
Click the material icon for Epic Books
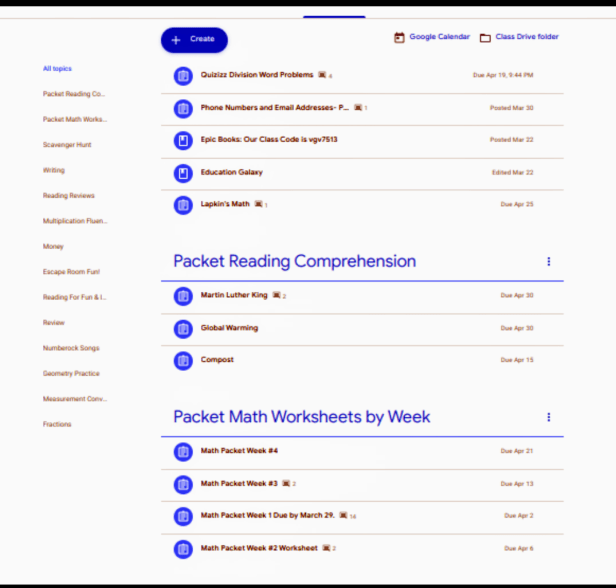tap(183, 141)
